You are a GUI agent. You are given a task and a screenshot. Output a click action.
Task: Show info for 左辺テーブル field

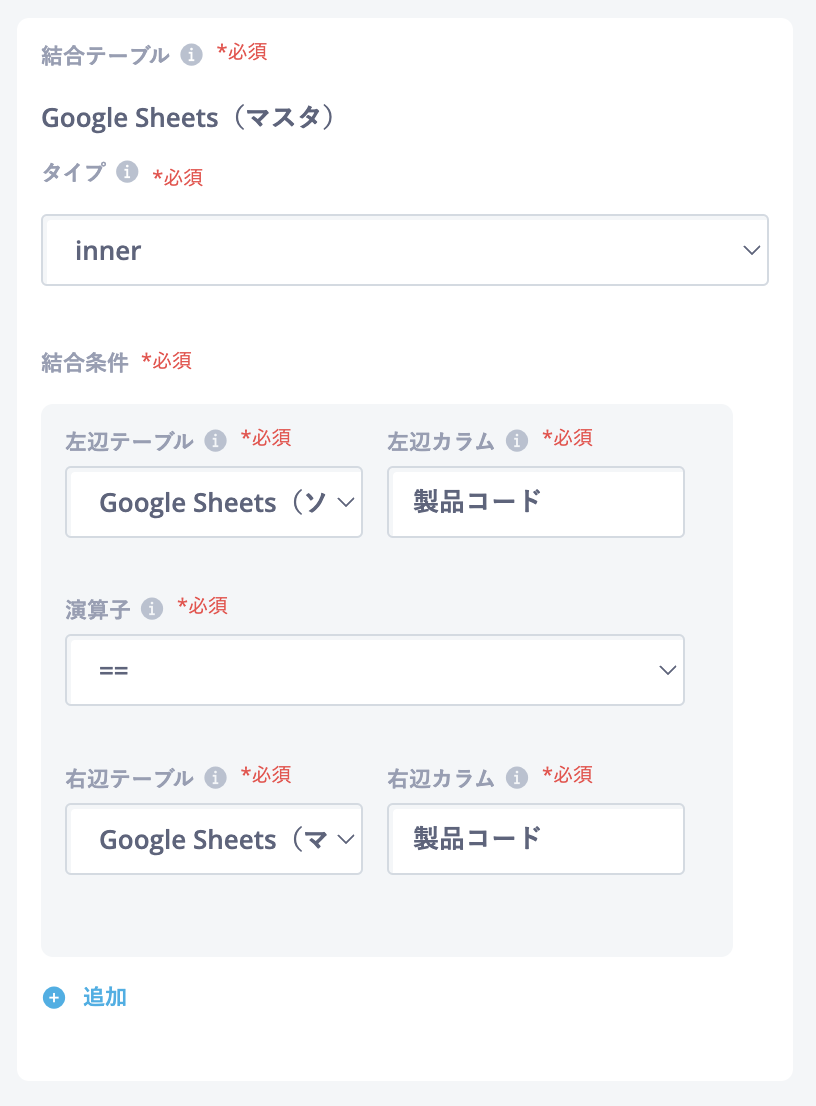(215, 441)
